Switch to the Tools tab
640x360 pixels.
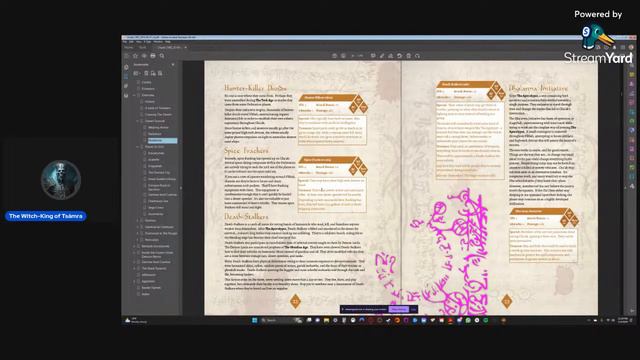(x=143, y=47)
